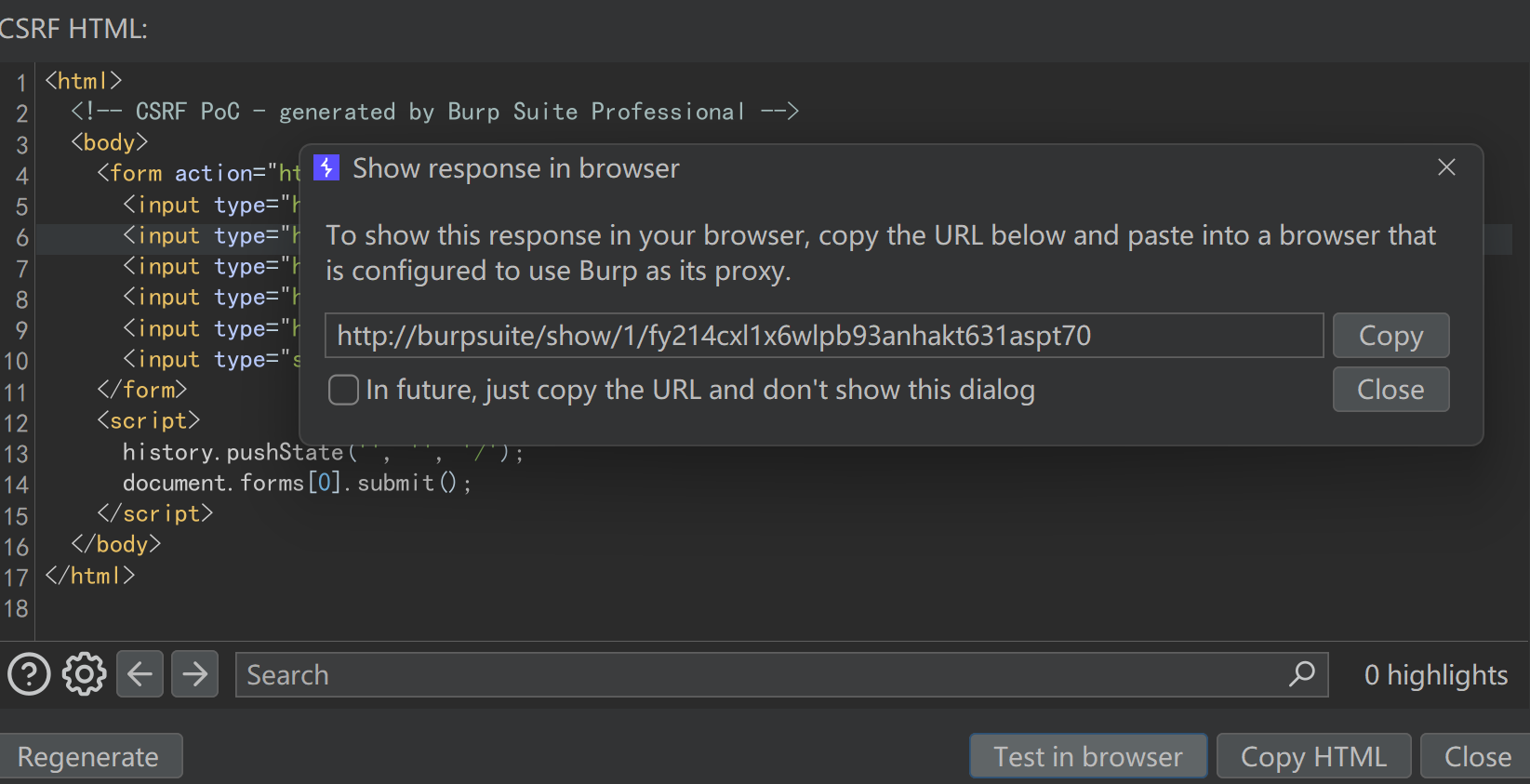Click the magnifying glass search icon
Screen dimensions: 1530x784
(x=1302, y=674)
